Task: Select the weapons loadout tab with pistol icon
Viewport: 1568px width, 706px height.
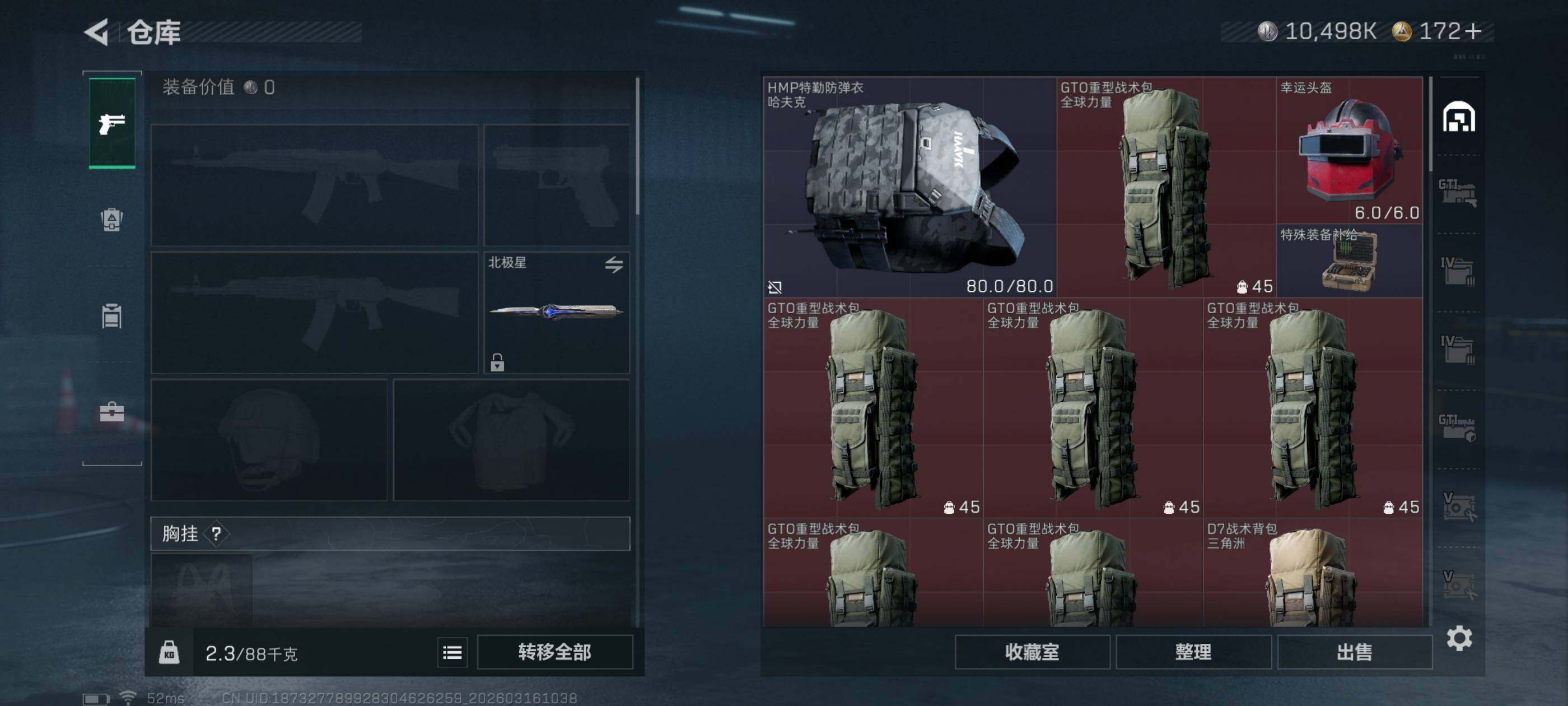Action: pos(112,123)
